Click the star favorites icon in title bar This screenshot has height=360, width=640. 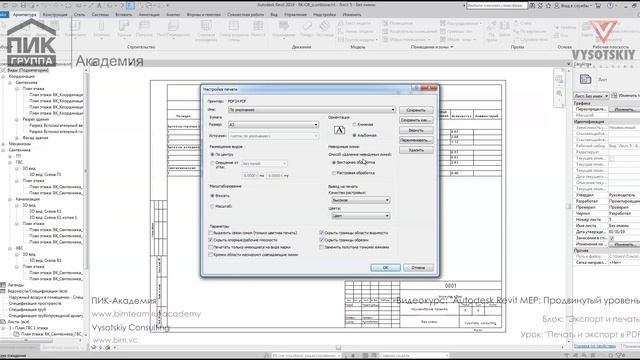click(x=548, y=6)
